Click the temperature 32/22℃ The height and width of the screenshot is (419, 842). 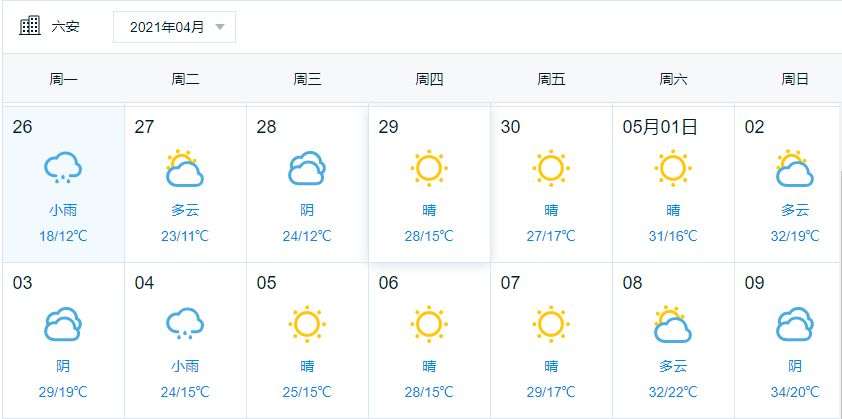(x=673, y=392)
